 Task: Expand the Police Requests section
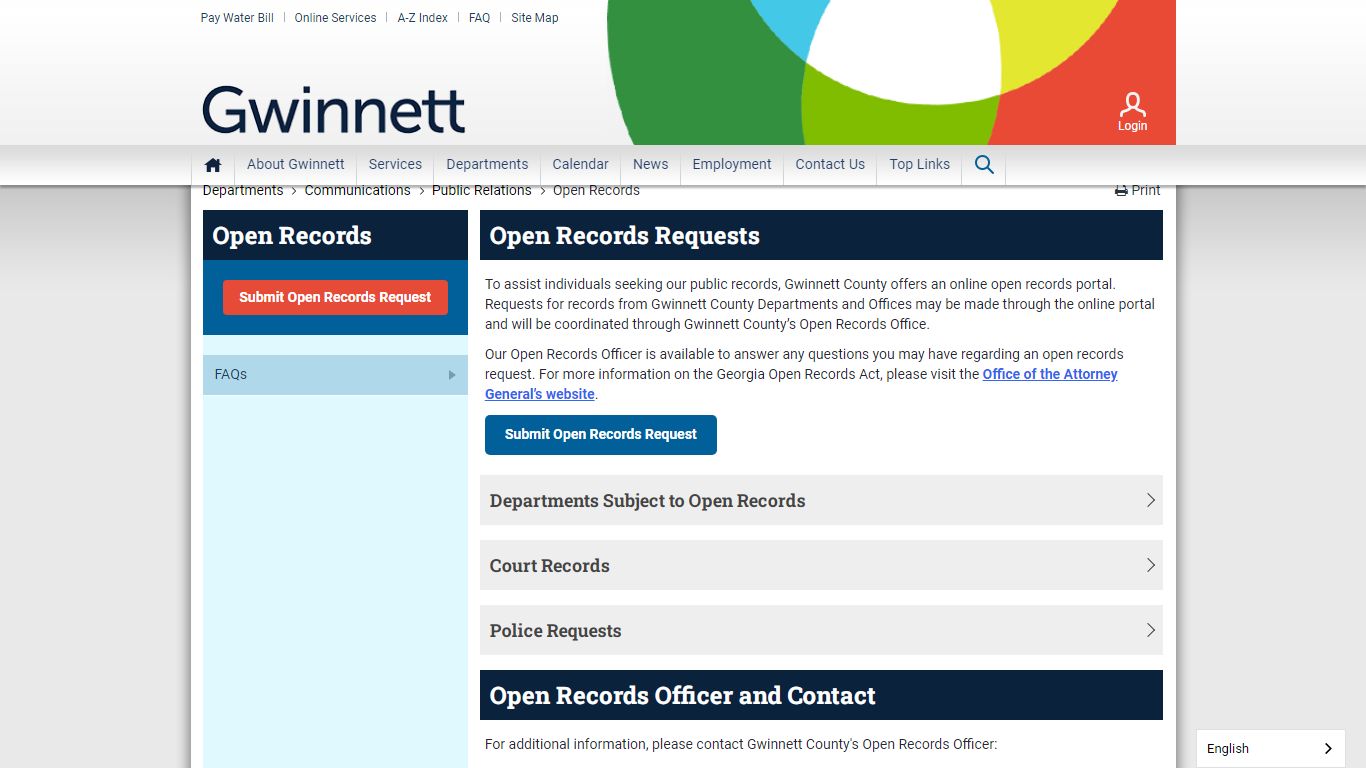coord(821,630)
